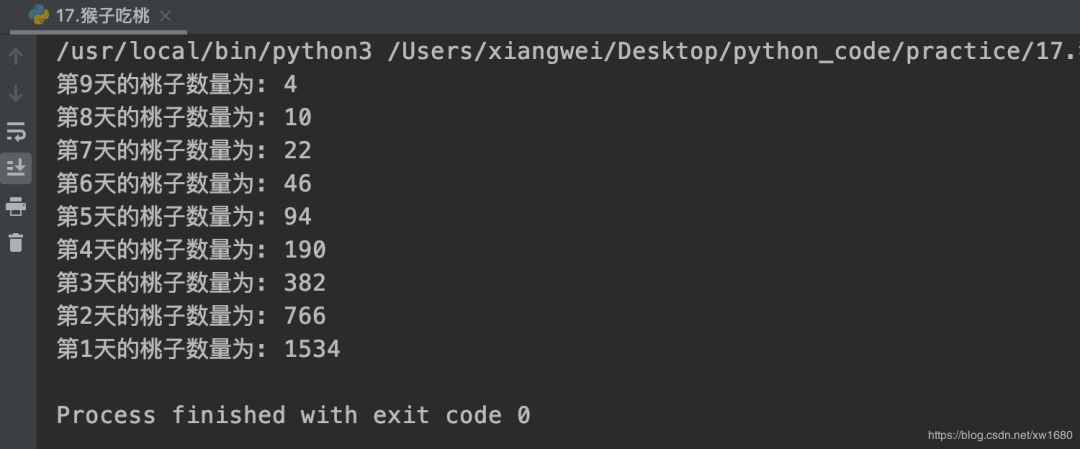Toggle soft-wrap in the console
The width and height of the screenshot is (1080, 449).
coord(16,131)
